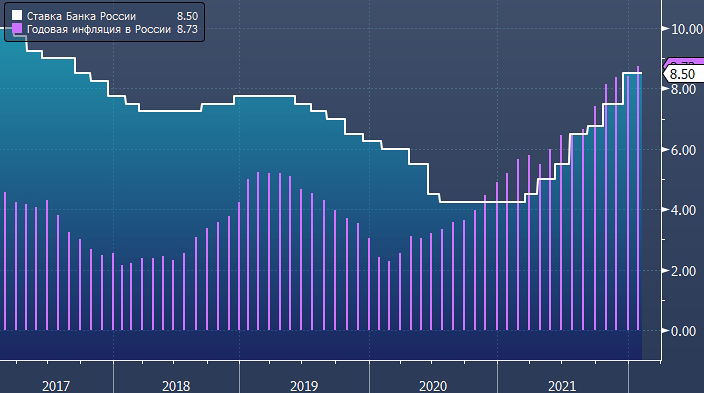This screenshot has width=704, height=393.
Task: Click the purple 8.73 axis value flag
Action: (x=686, y=62)
